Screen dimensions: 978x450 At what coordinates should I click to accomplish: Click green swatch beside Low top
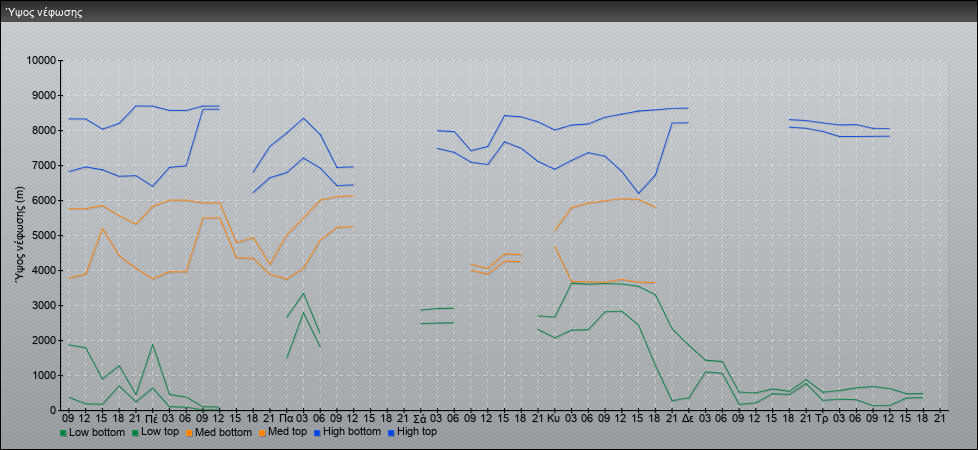point(135,433)
